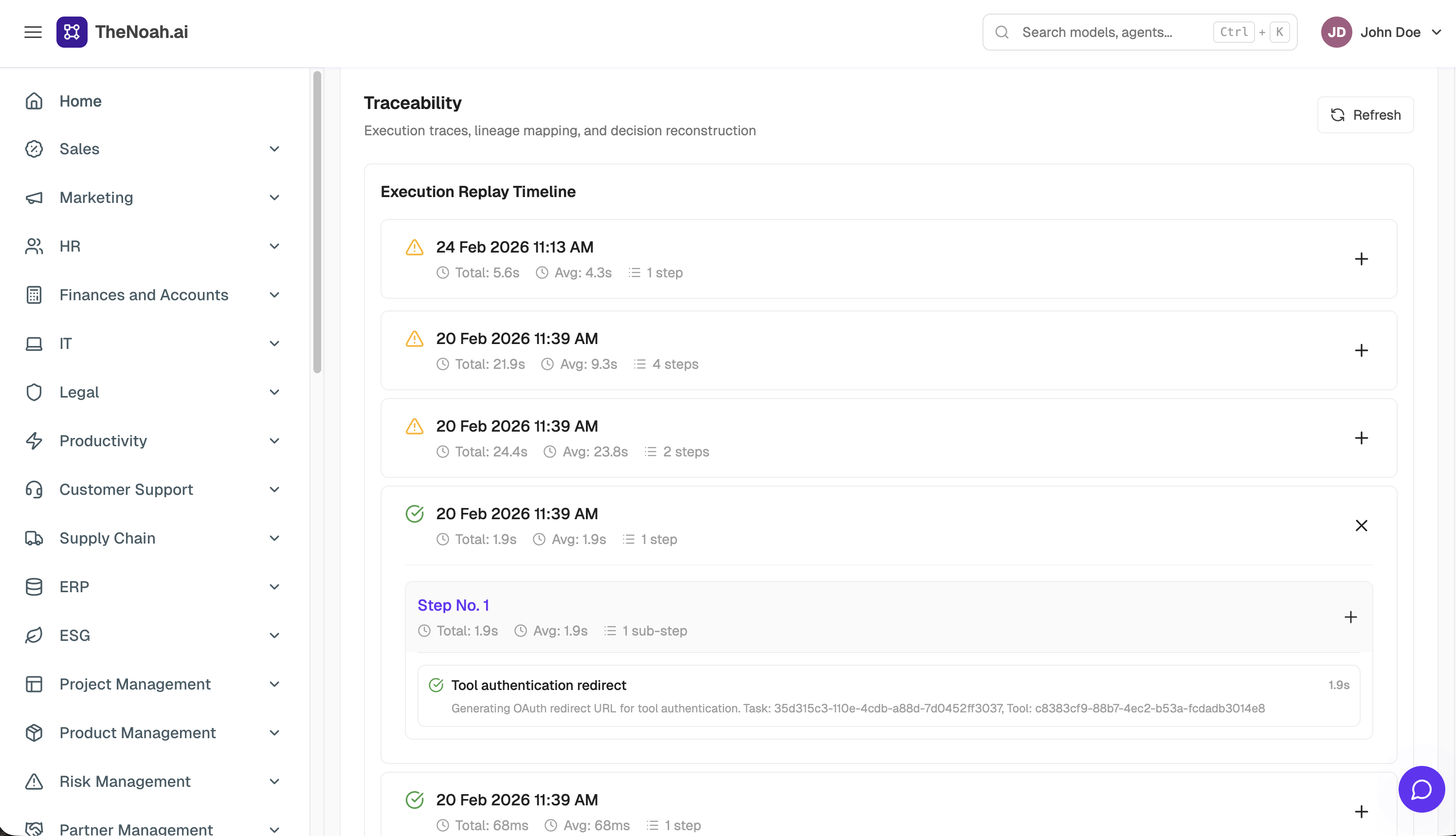This screenshot has width=1456, height=836.
Task: Click warning icon on the 21.9s trace
Action: coord(415,339)
